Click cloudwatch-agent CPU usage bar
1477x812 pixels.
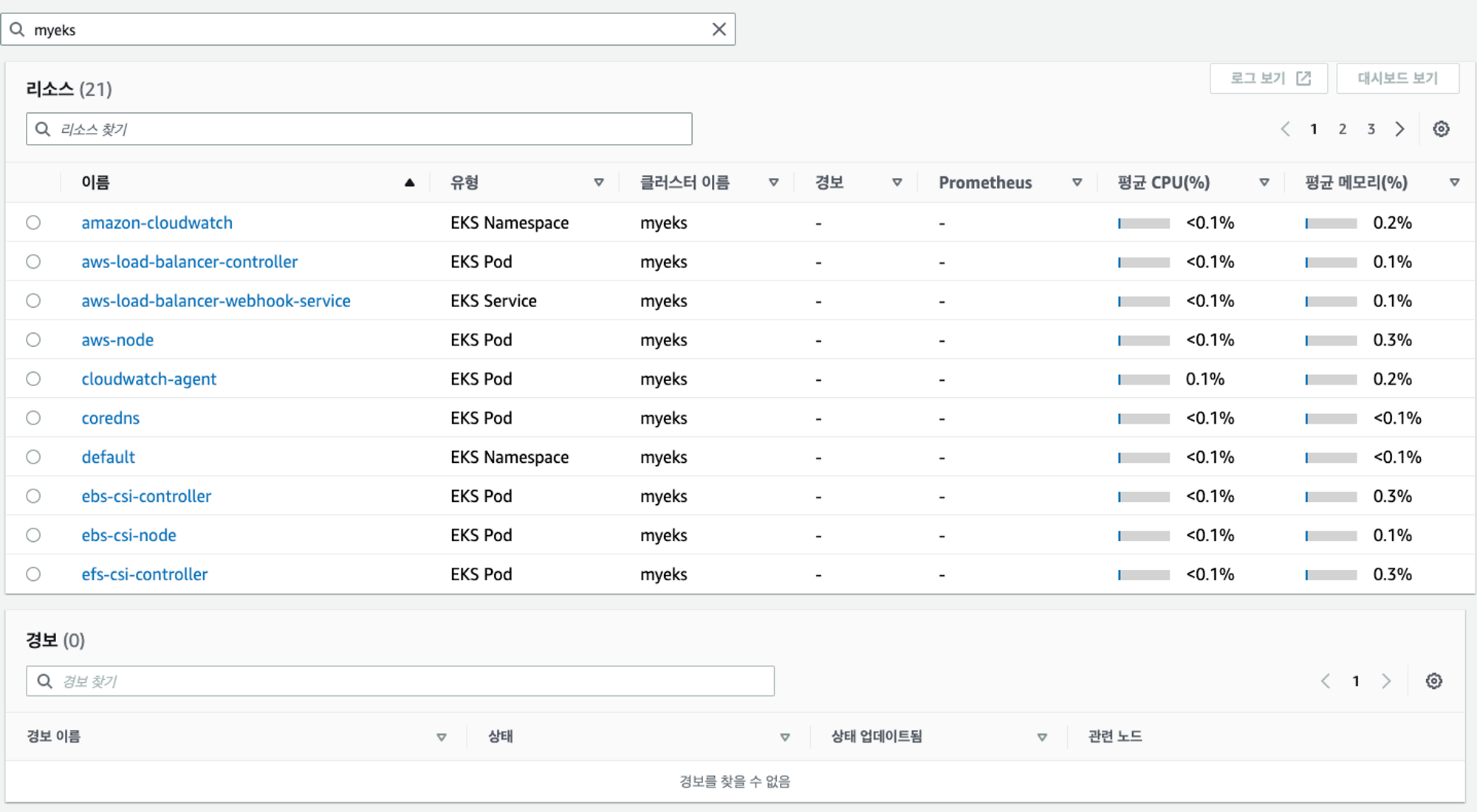[1143, 379]
